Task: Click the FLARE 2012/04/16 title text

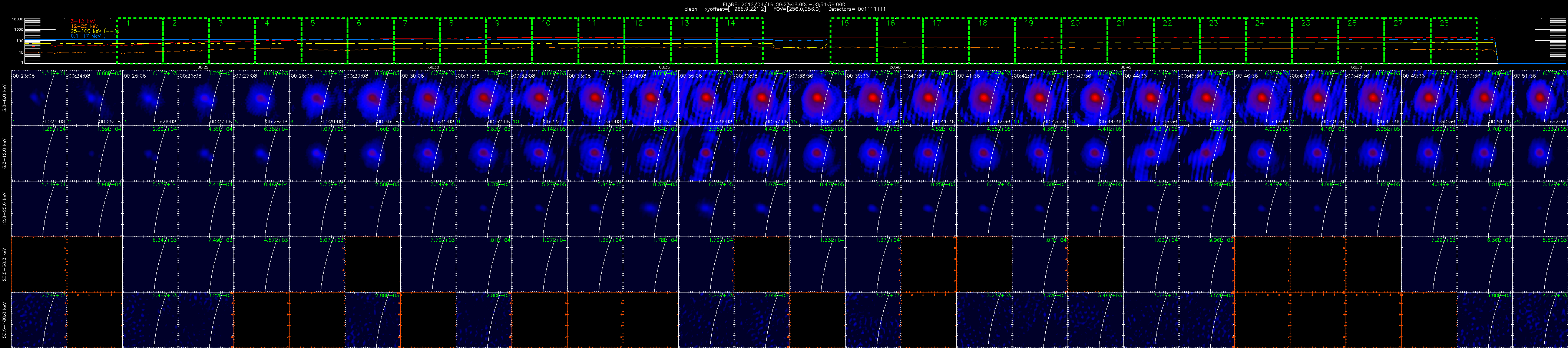Action: click(x=783, y=4)
